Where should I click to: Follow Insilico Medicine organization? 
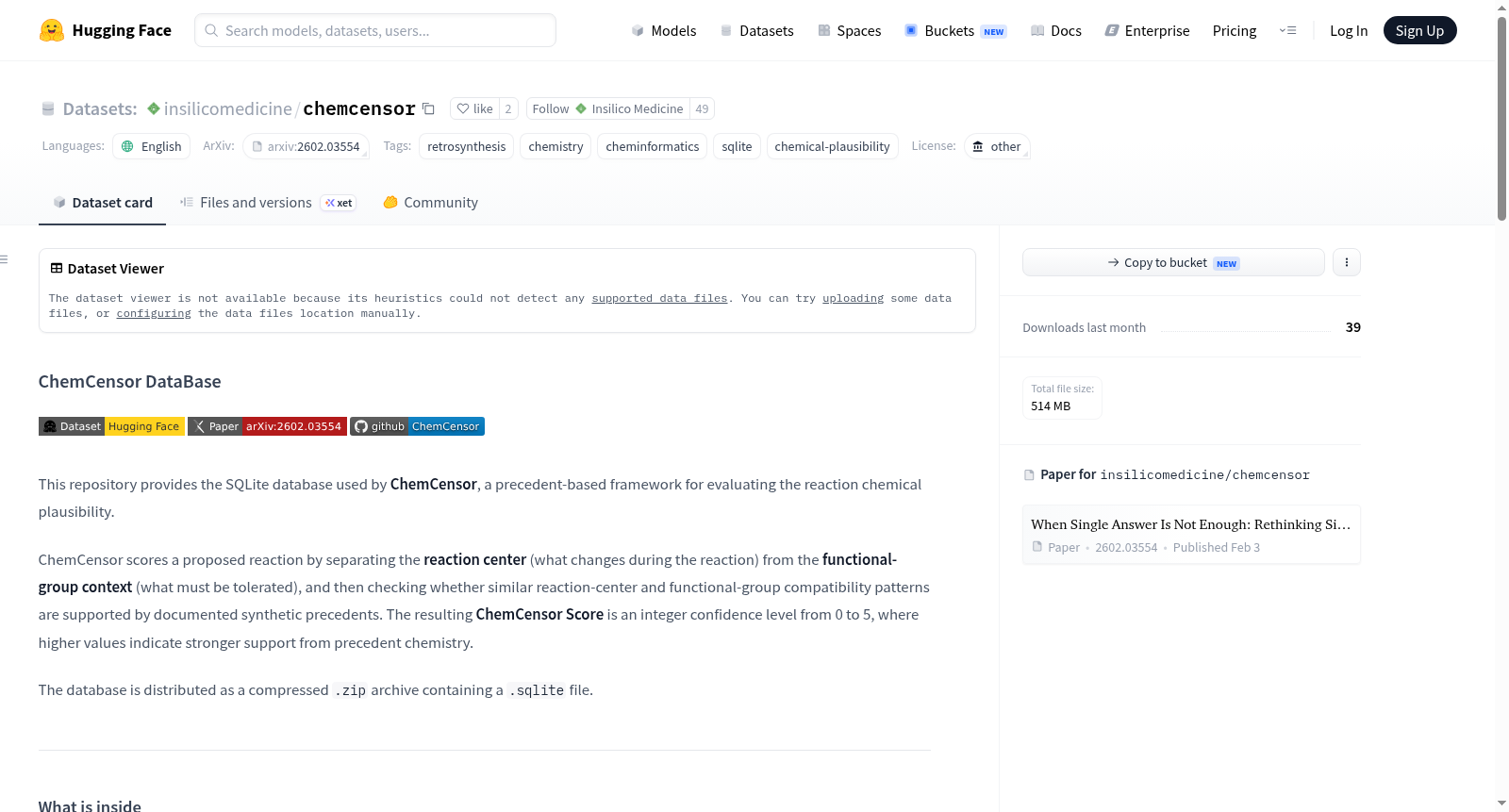point(607,108)
